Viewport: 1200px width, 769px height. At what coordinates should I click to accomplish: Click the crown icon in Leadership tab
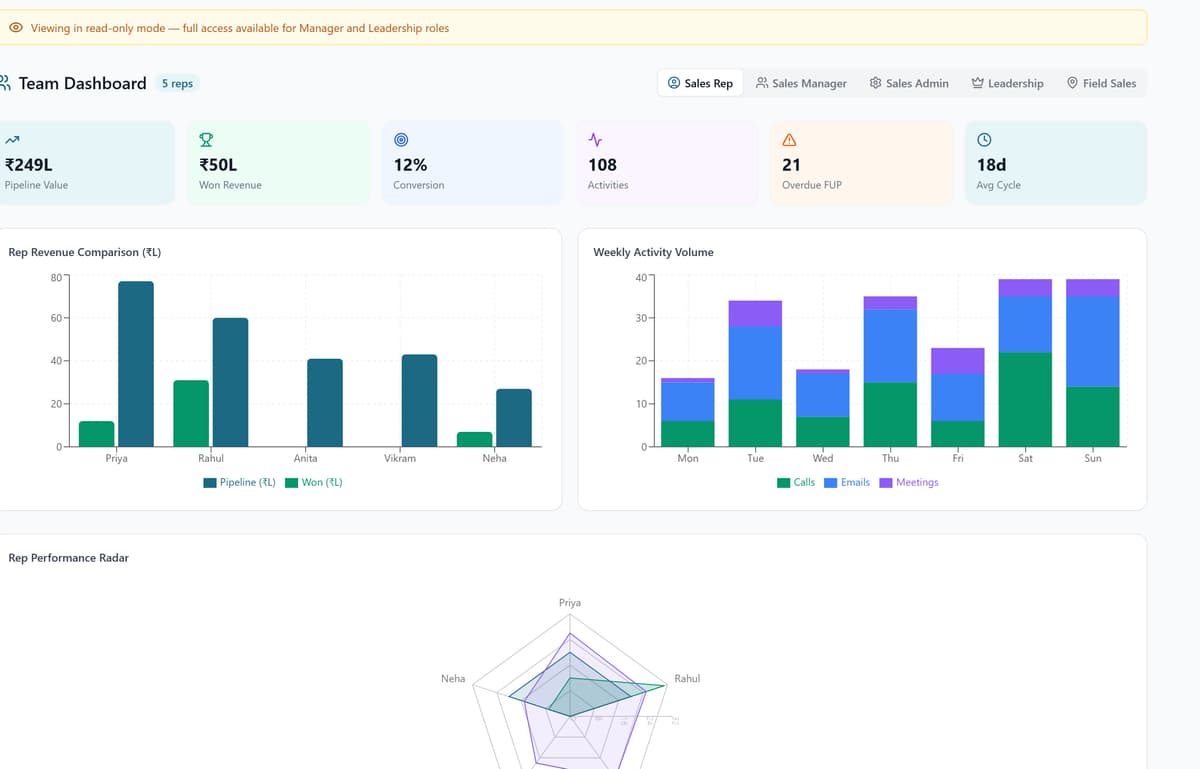978,83
